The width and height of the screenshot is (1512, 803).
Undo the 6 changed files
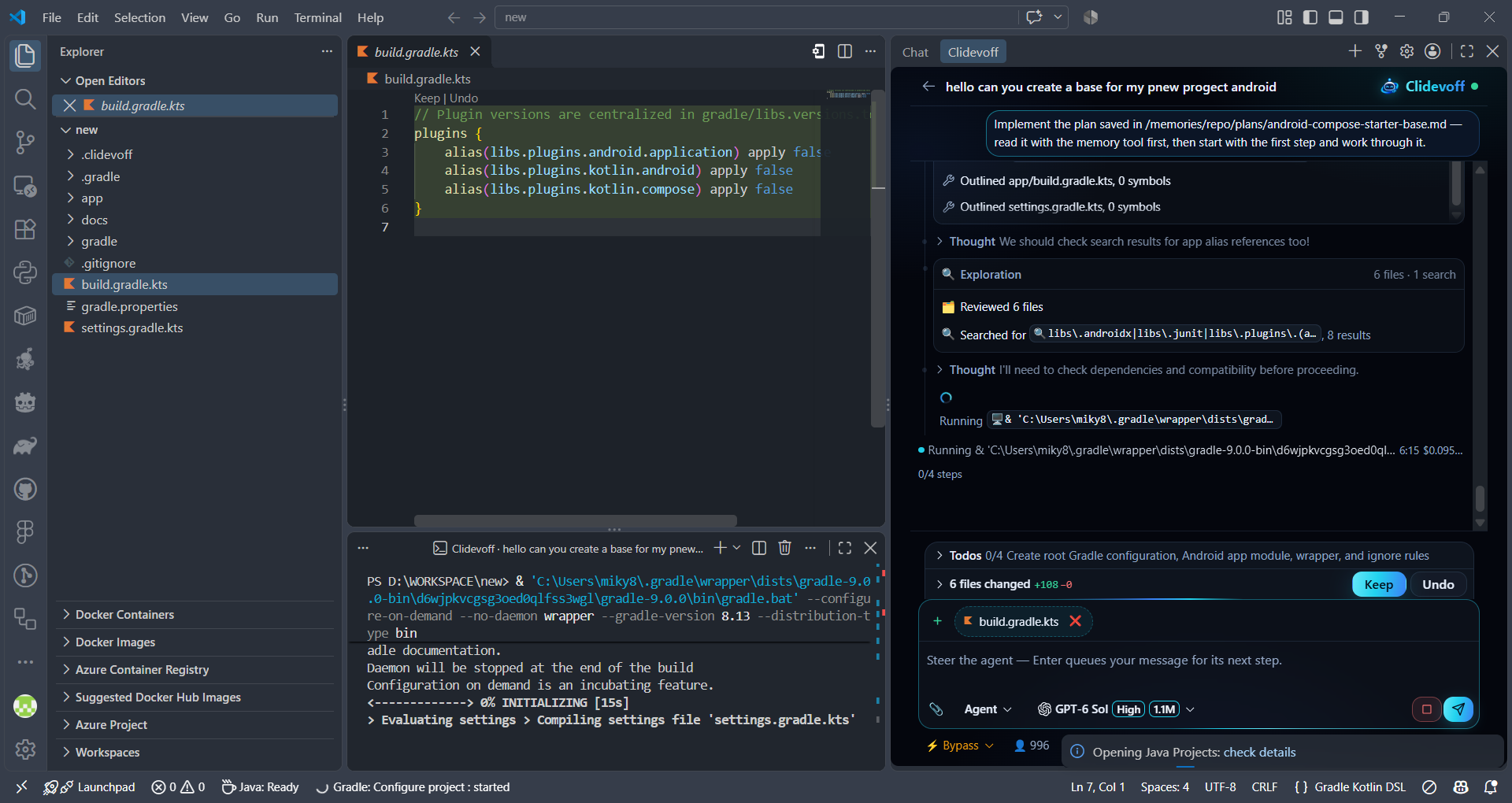[x=1438, y=584]
